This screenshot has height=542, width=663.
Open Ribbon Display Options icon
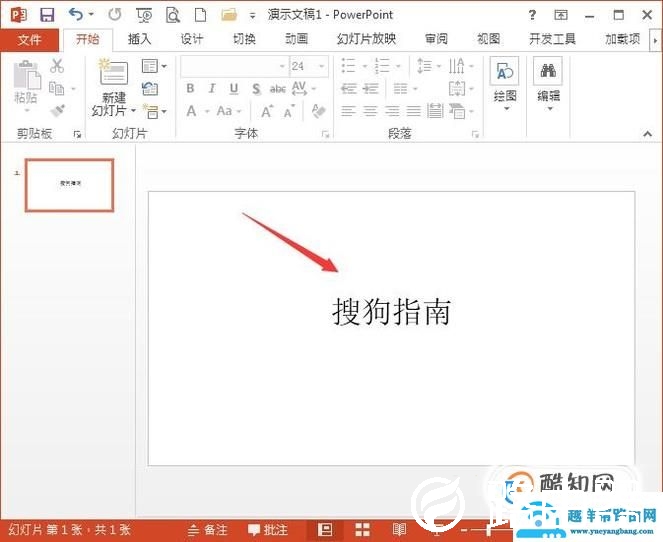click(x=561, y=15)
